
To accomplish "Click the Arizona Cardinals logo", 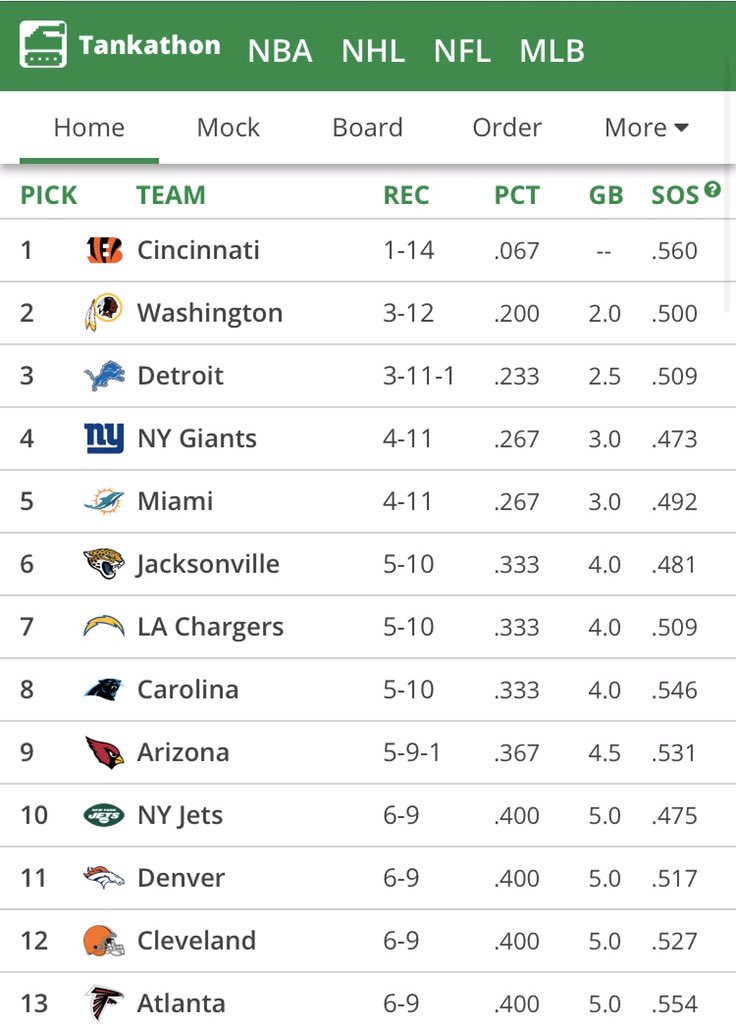I will coord(104,752).
